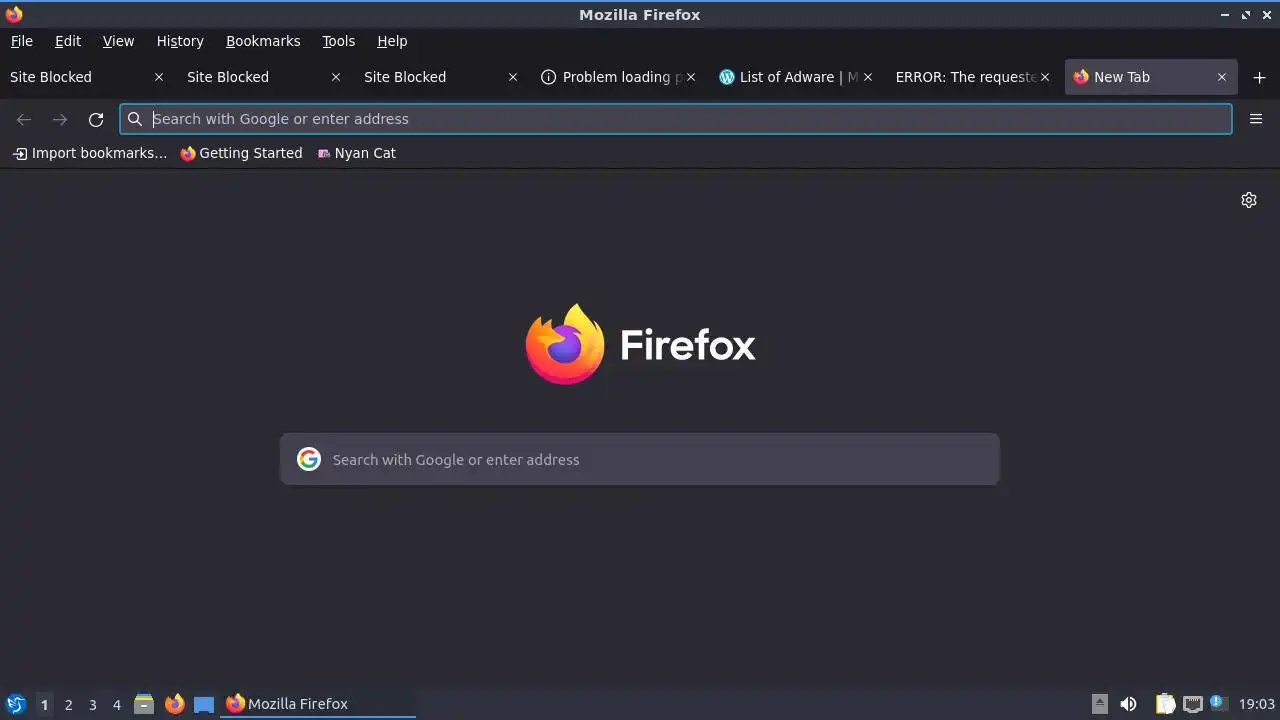Open new tab personalize gear settings
This screenshot has height=720, width=1280.
click(1249, 200)
